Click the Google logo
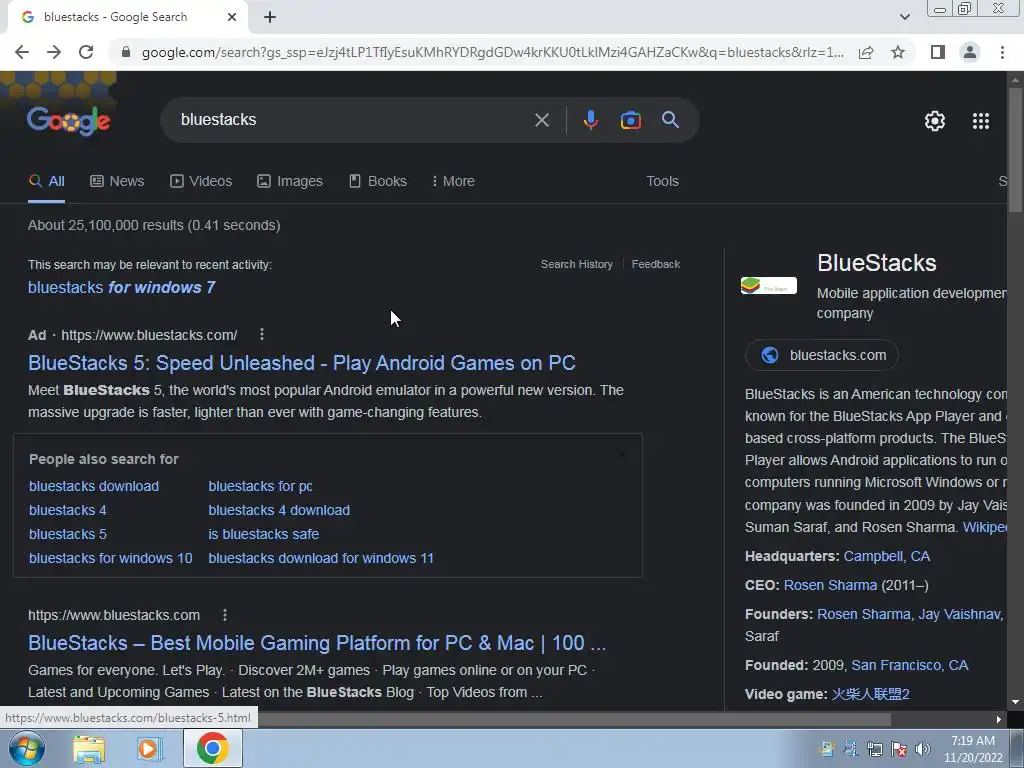This screenshot has width=1024, height=768. click(x=69, y=121)
